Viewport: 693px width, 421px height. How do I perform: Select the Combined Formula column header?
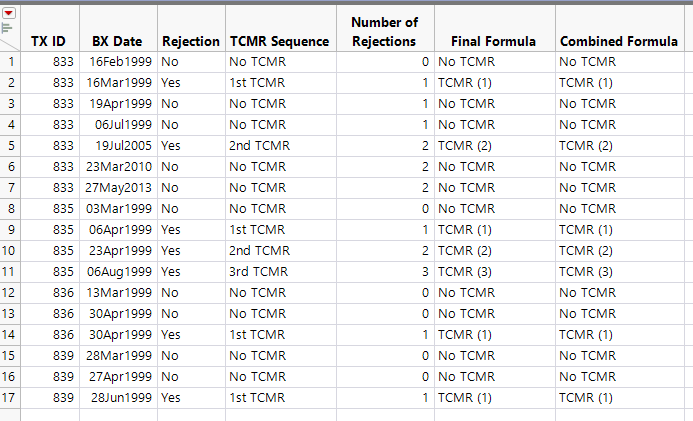(x=618, y=41)
